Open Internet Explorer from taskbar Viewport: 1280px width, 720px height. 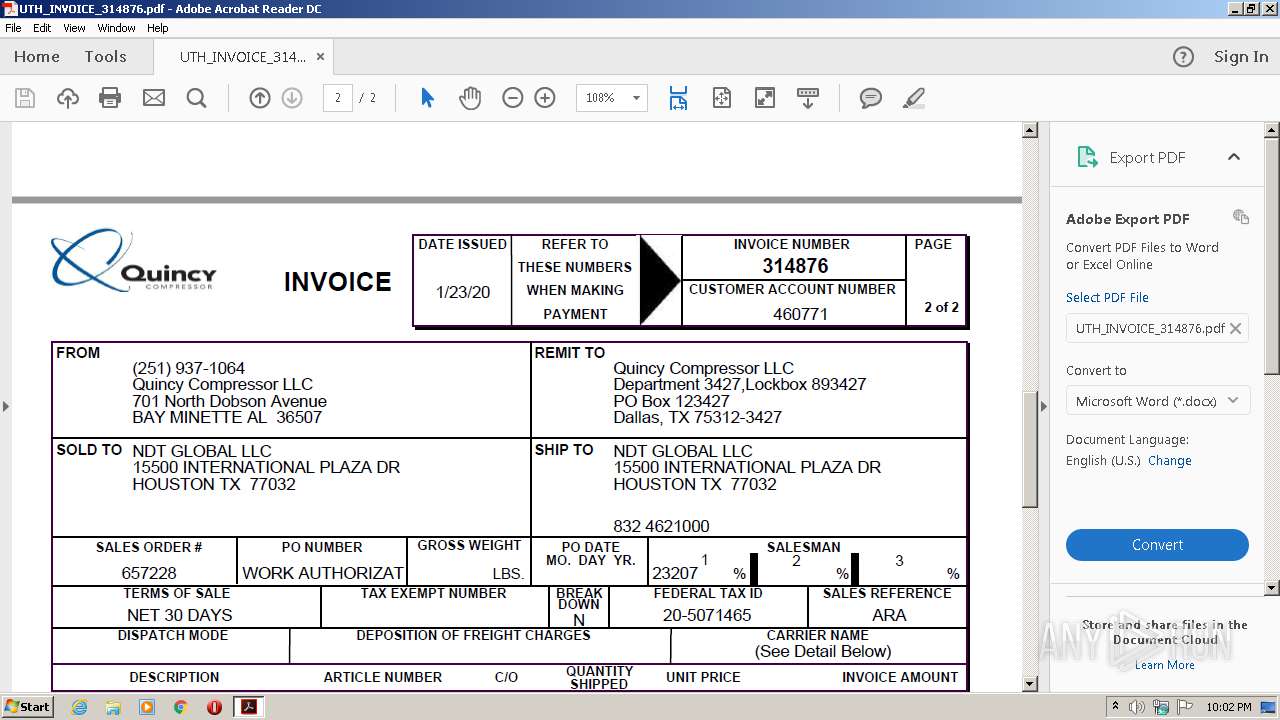click(79, 707)
